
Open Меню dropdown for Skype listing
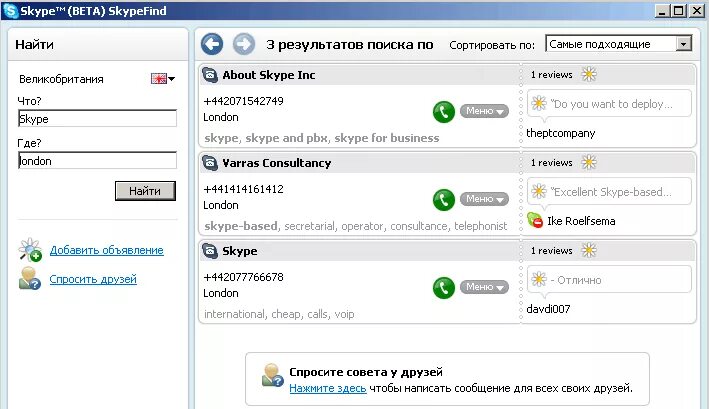click(484, 287)
